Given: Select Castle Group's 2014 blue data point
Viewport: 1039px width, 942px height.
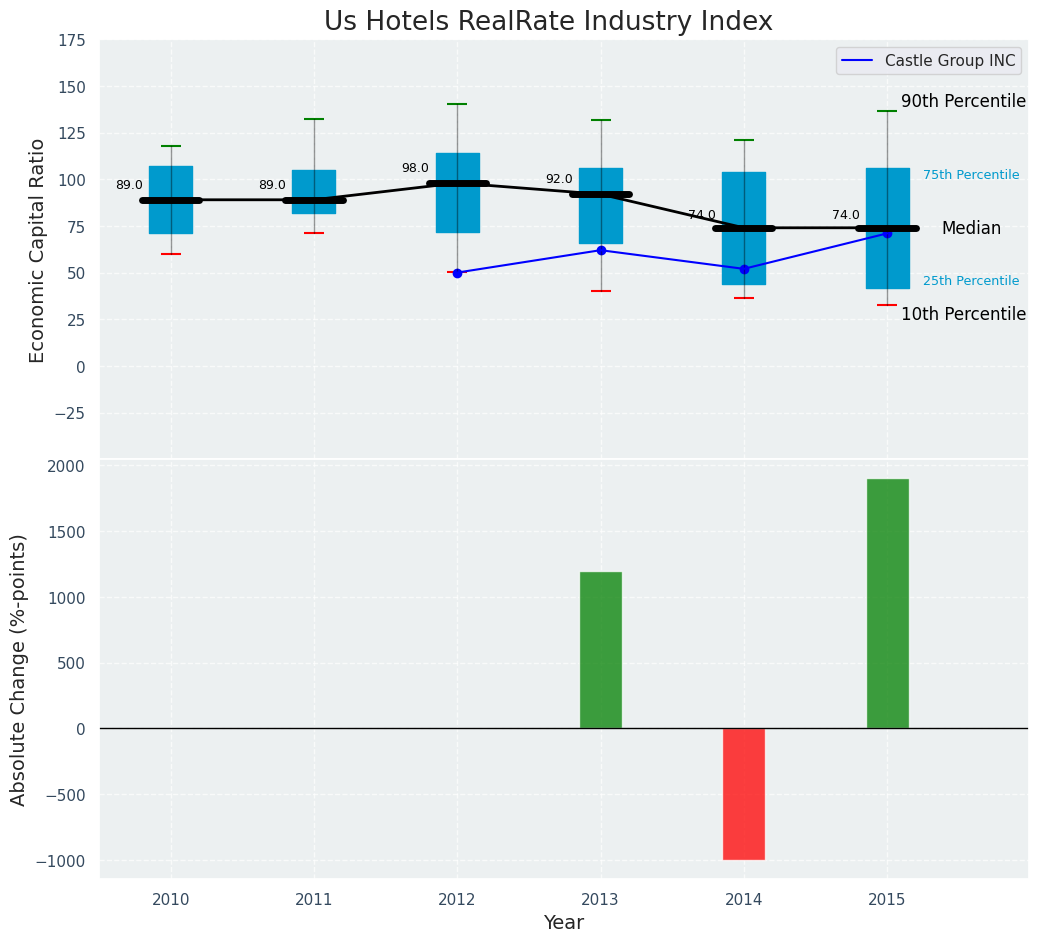Looking at the screenshot, I should pyautogui.click(x=744, y=269).
